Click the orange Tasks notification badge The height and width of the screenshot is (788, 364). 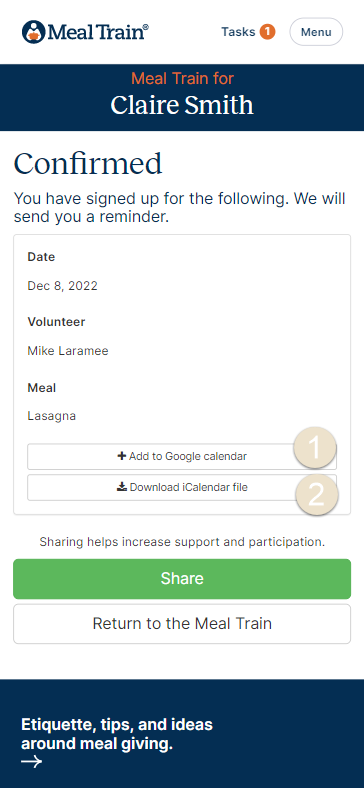point(267,32)
